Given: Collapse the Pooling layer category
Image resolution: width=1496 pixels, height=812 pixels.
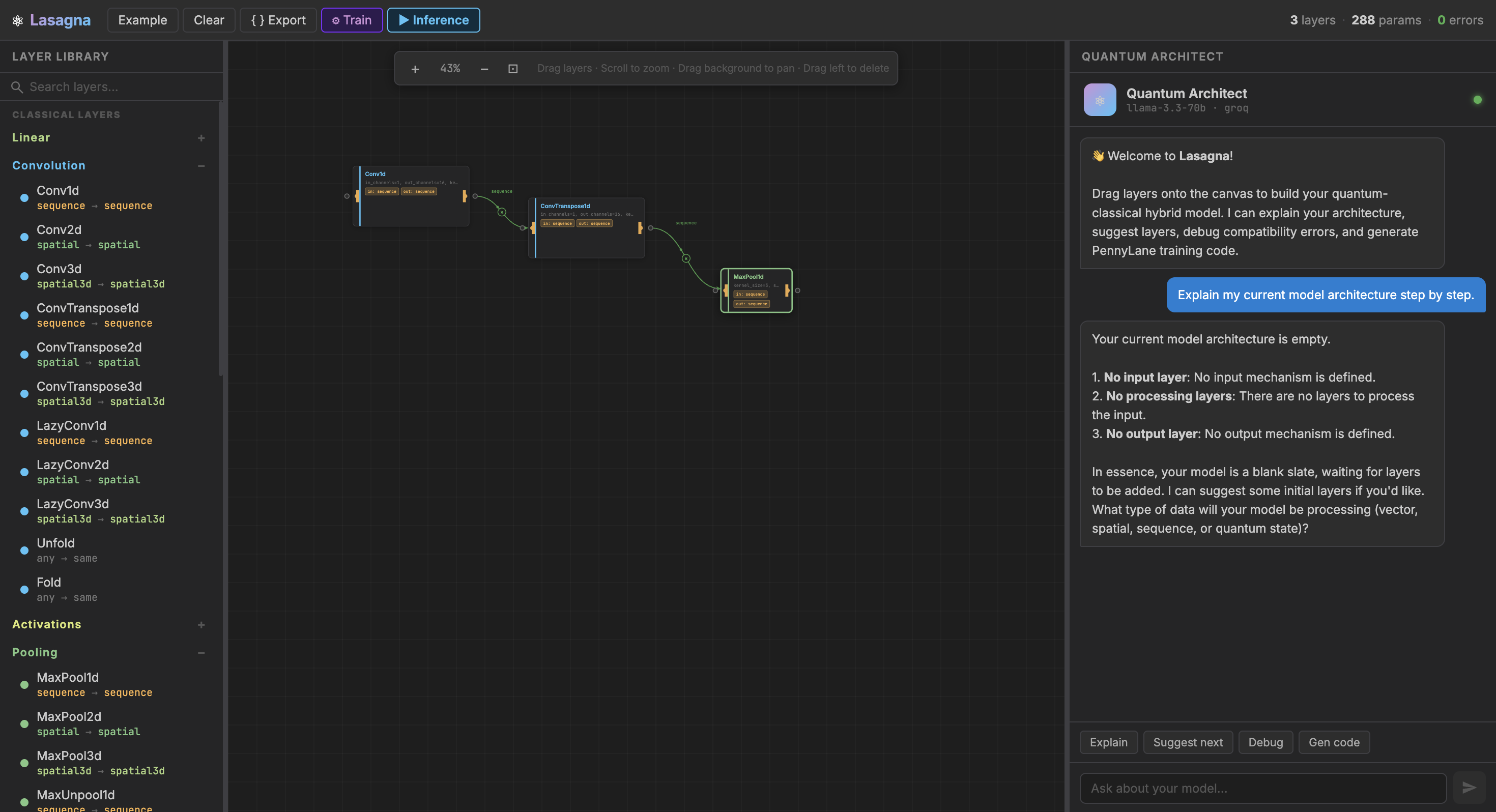Looking at the screenshot, I should (x=201, y=653).
